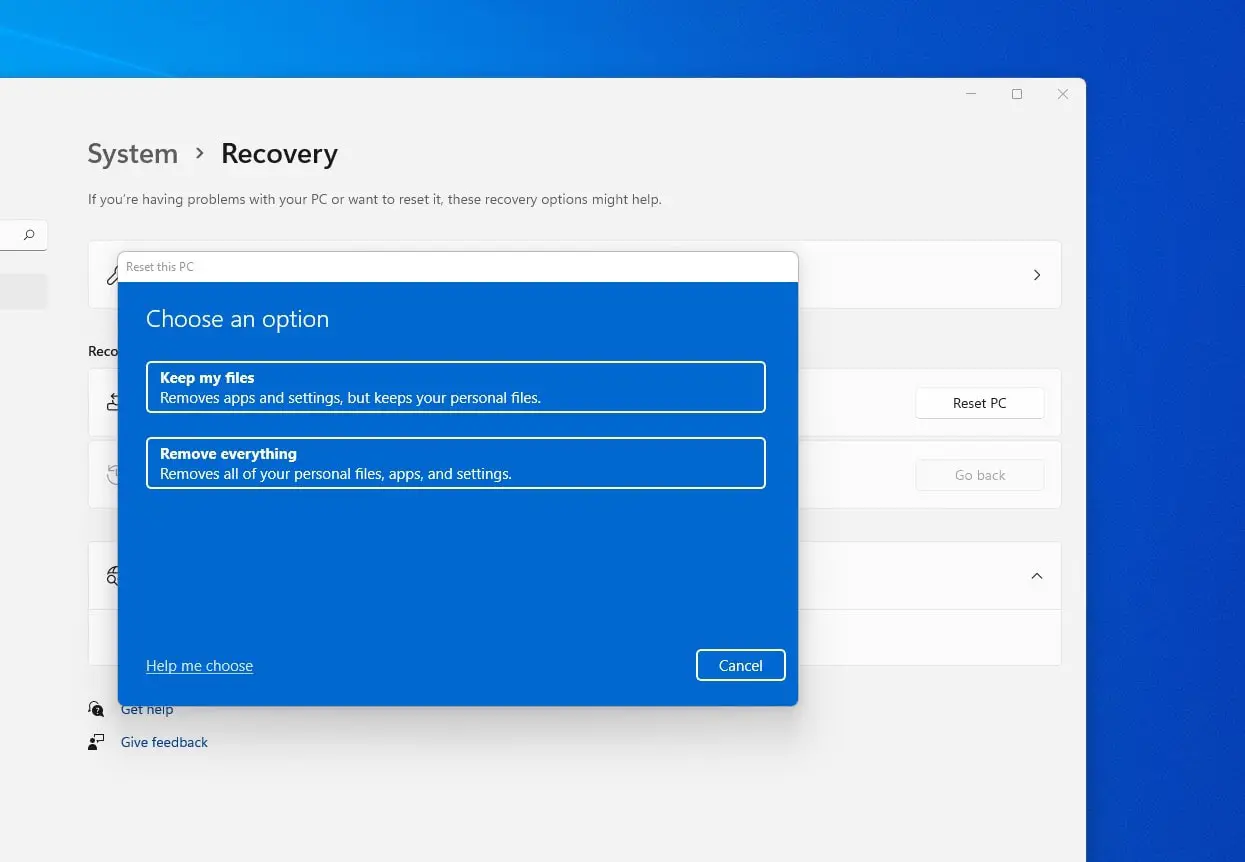Click the Give feedback person icon
The height and width of the screenshot is (862, 1245).
(x=96, y=741)
